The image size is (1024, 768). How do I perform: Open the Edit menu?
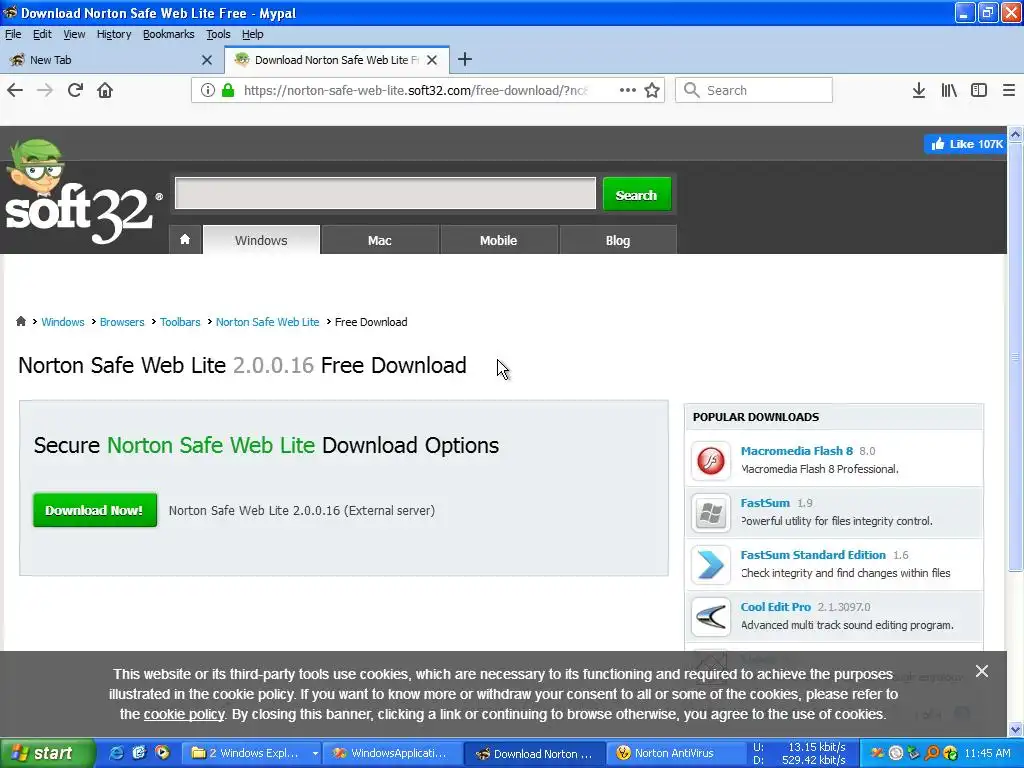click(42, 34)
